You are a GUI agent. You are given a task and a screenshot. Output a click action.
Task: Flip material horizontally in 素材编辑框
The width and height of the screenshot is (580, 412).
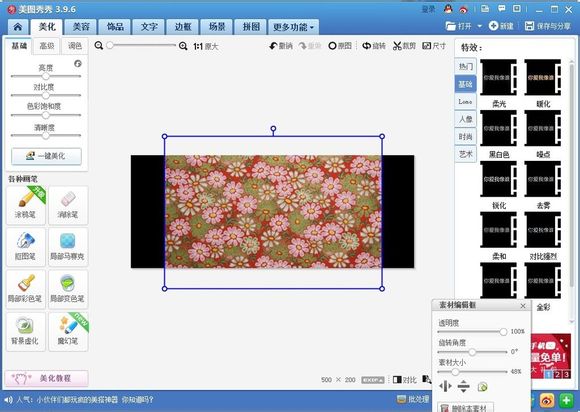[445, 386]
